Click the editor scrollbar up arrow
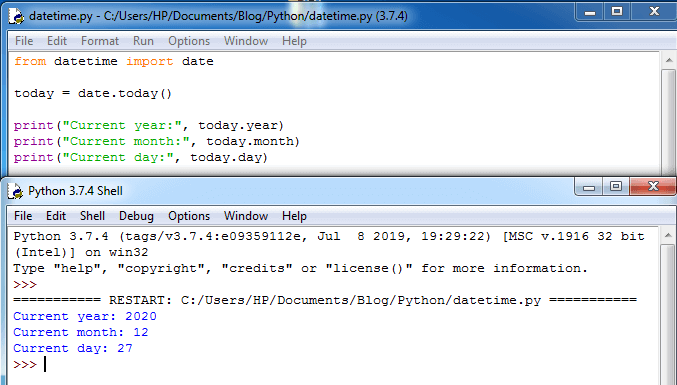This screenshot has height=385, width=677. (669, 60)
